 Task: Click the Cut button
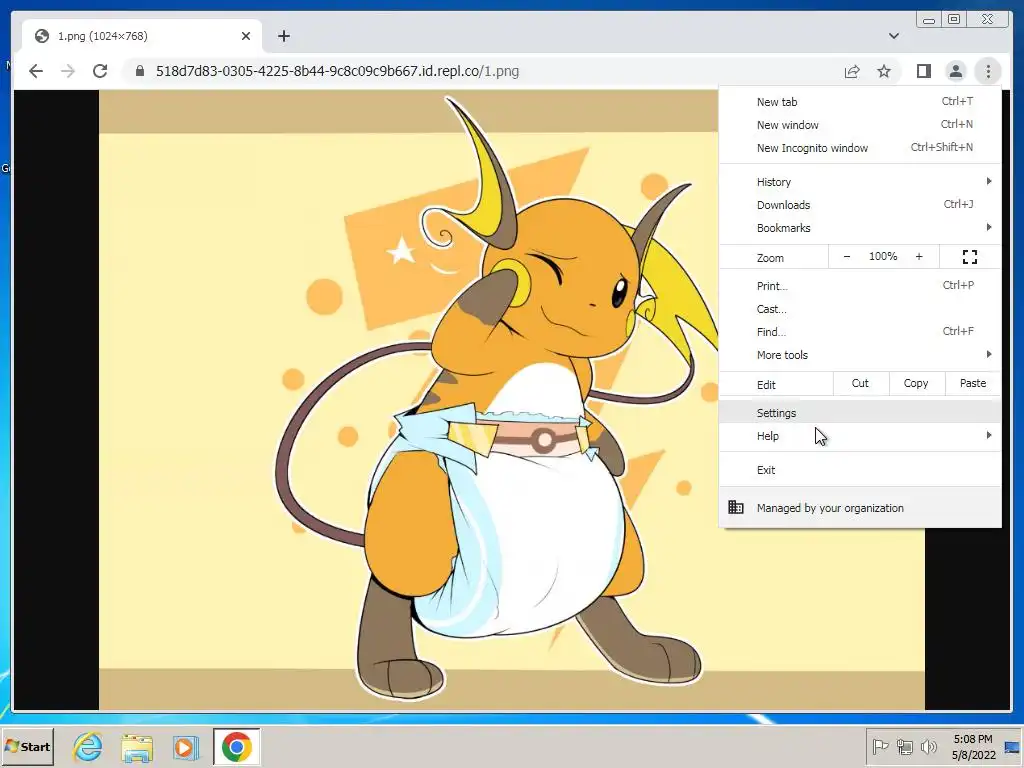pyautogui.click(x=861, y=384)
